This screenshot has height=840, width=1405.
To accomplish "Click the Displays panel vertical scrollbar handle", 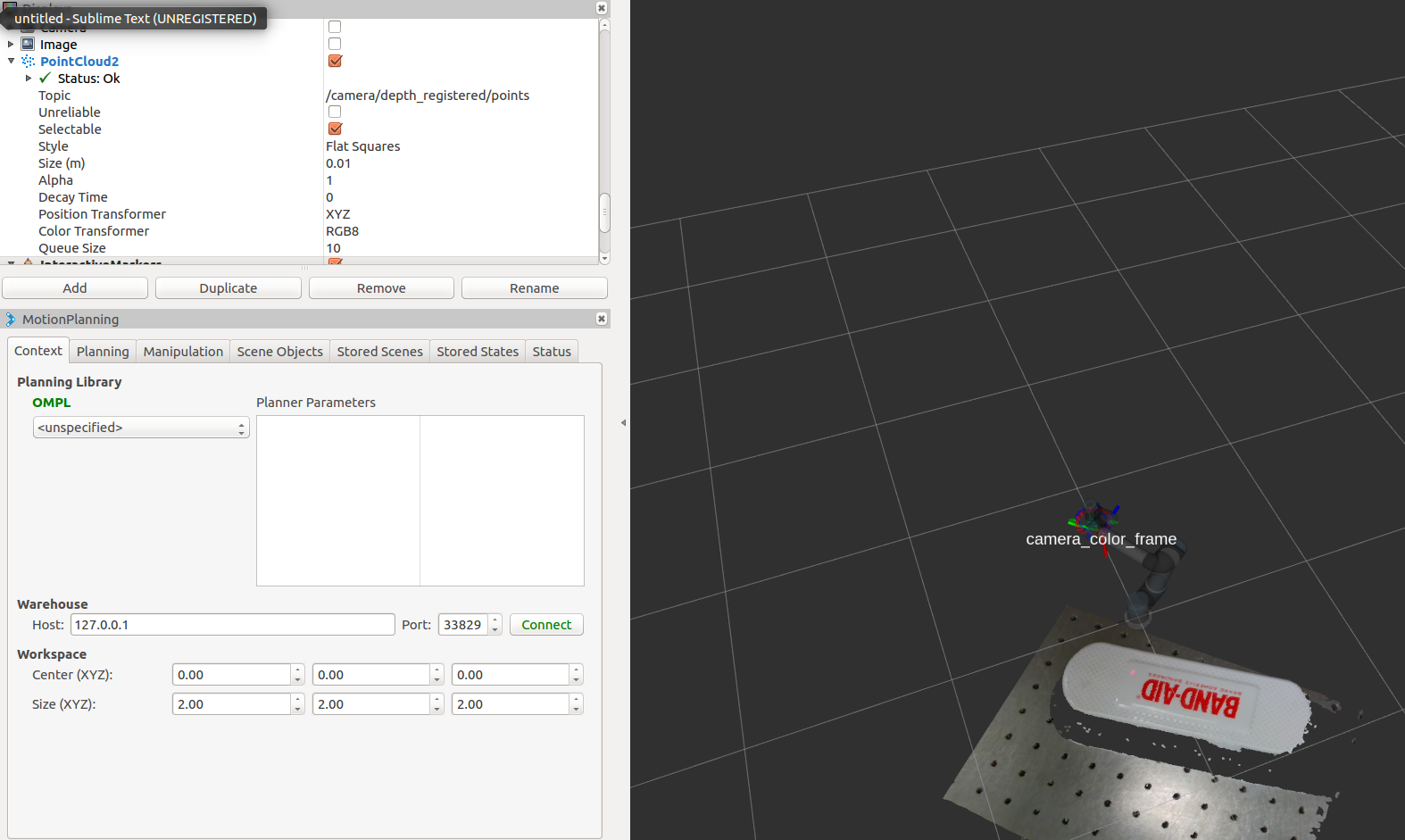I will coord(604,212).
